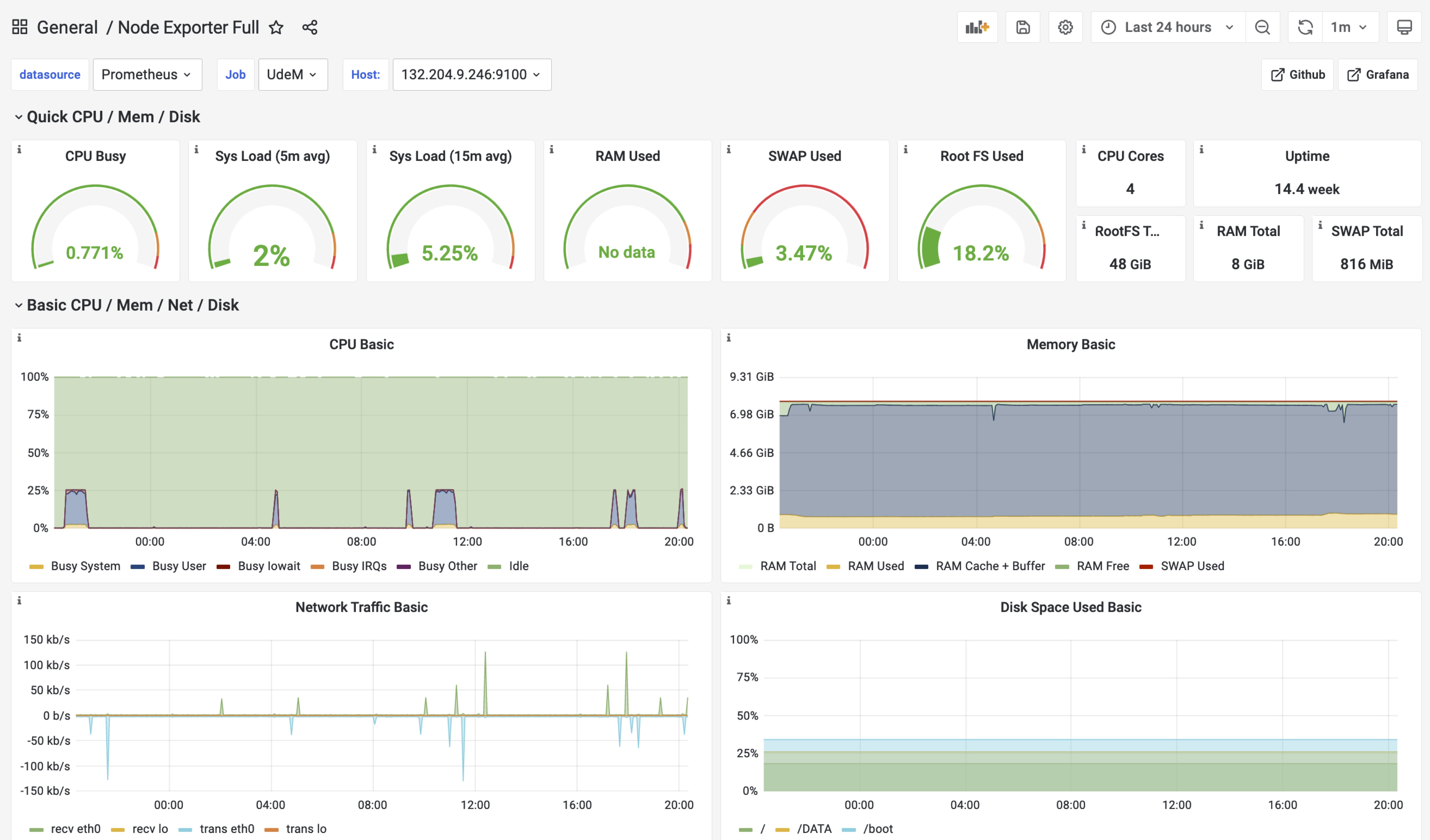This screenshot has height=840, width=1430.
Task: Open the 1m refresh interval menu
Action: point(1349,27)
